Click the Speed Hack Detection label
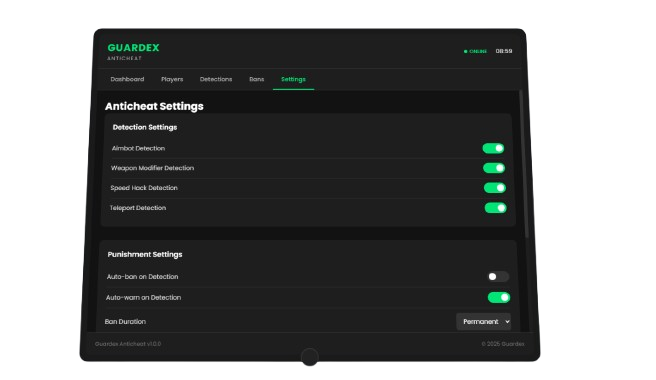656x380 pixels. pyautogui.click(x=144, y=188)
